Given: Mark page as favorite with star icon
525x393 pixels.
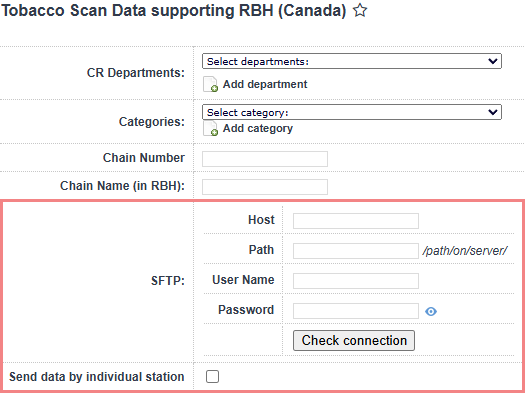Looking at the screenshot, I should click(360, 10).
